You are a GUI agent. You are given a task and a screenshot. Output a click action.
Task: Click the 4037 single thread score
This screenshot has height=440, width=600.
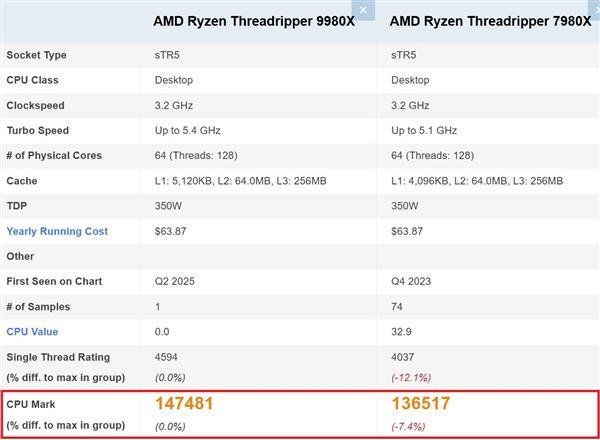click(403, 357)
